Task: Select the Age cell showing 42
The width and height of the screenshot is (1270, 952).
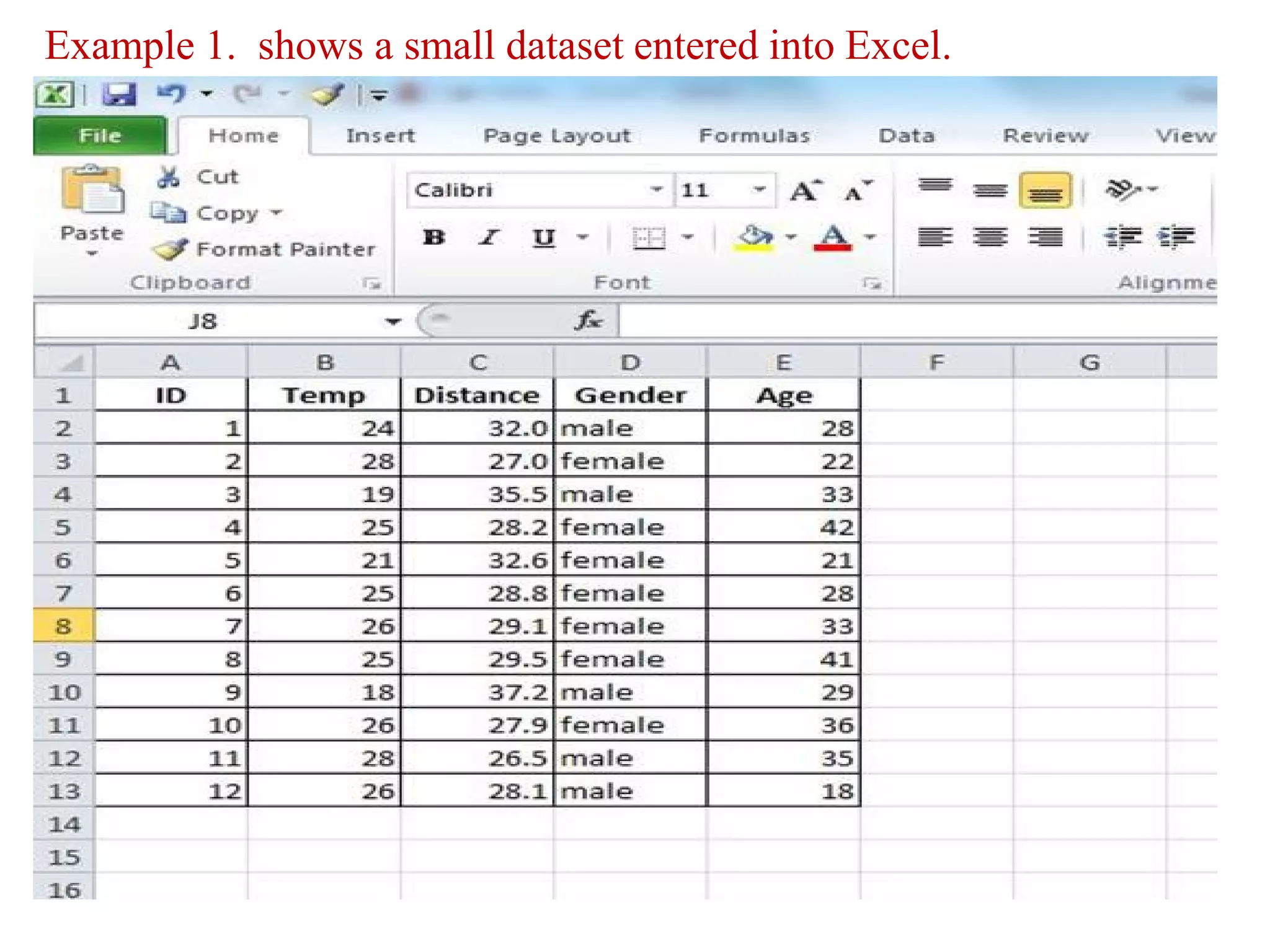Action: tap(783, 527)
